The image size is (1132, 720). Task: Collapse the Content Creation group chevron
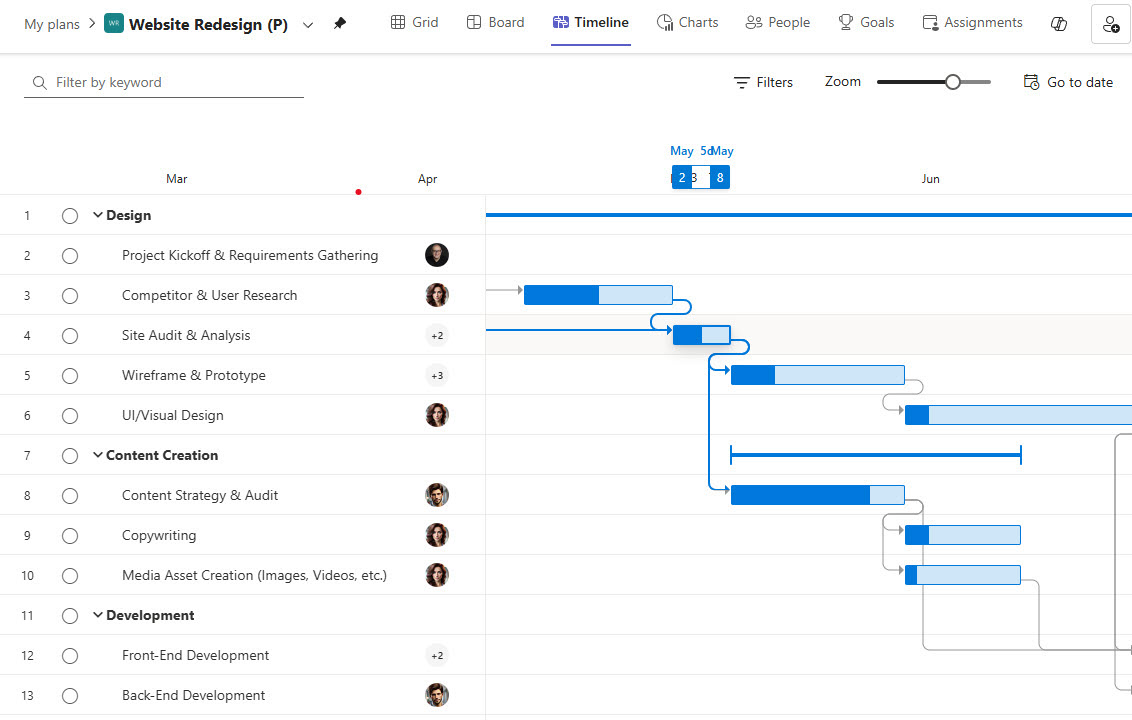[x=97, y=455]
